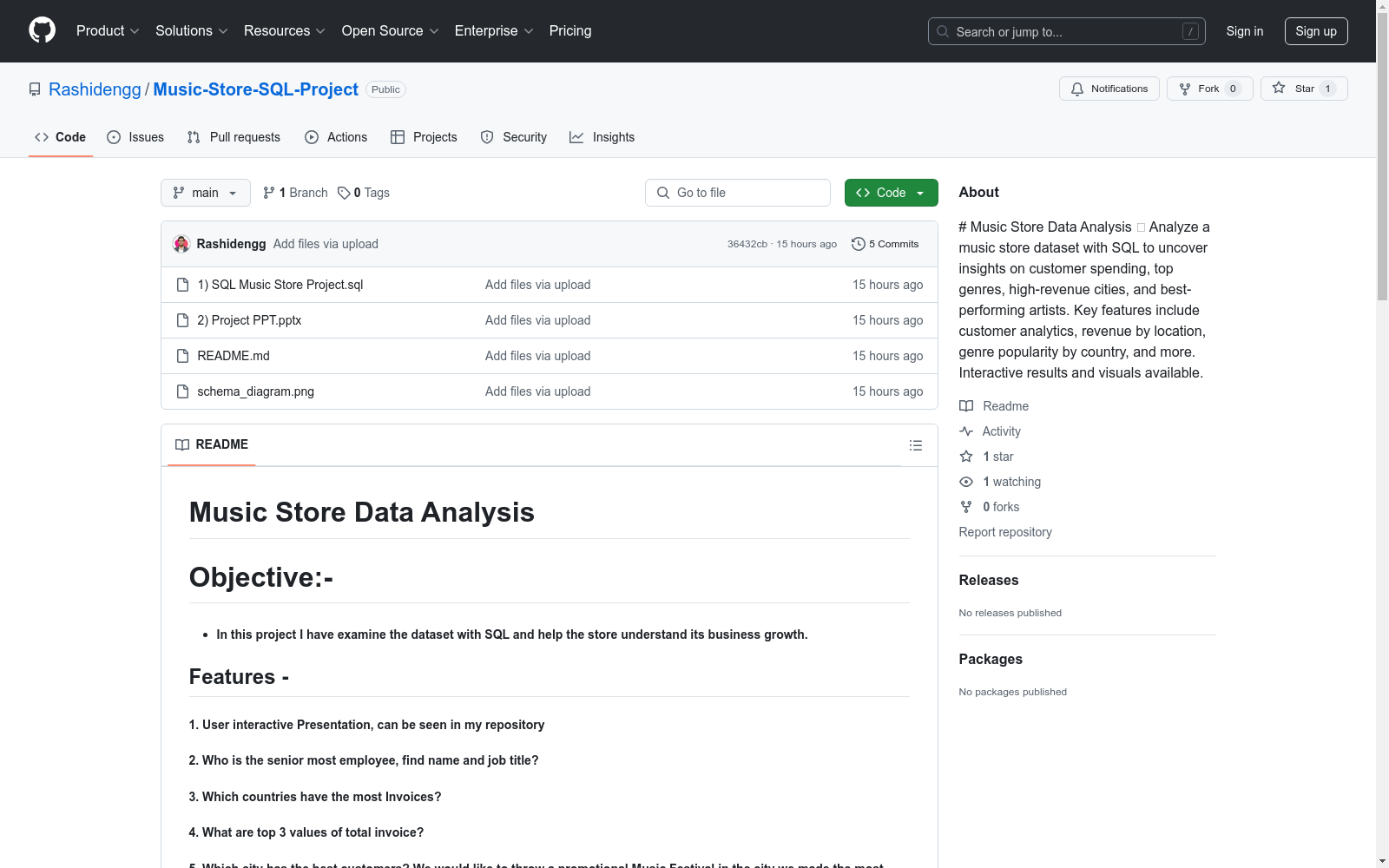Open the README.md file
This screenshot has width=1389, height=868.
tap(234, 356)
